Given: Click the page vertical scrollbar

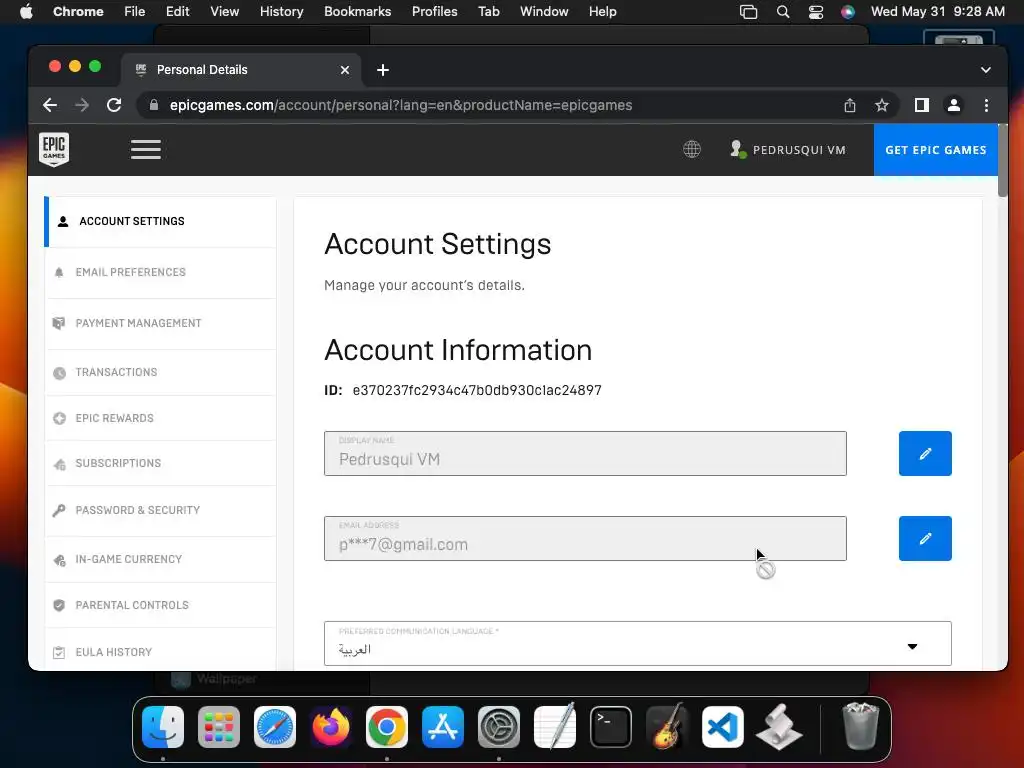Looking at the screenshot, I should click(1002, 160).
